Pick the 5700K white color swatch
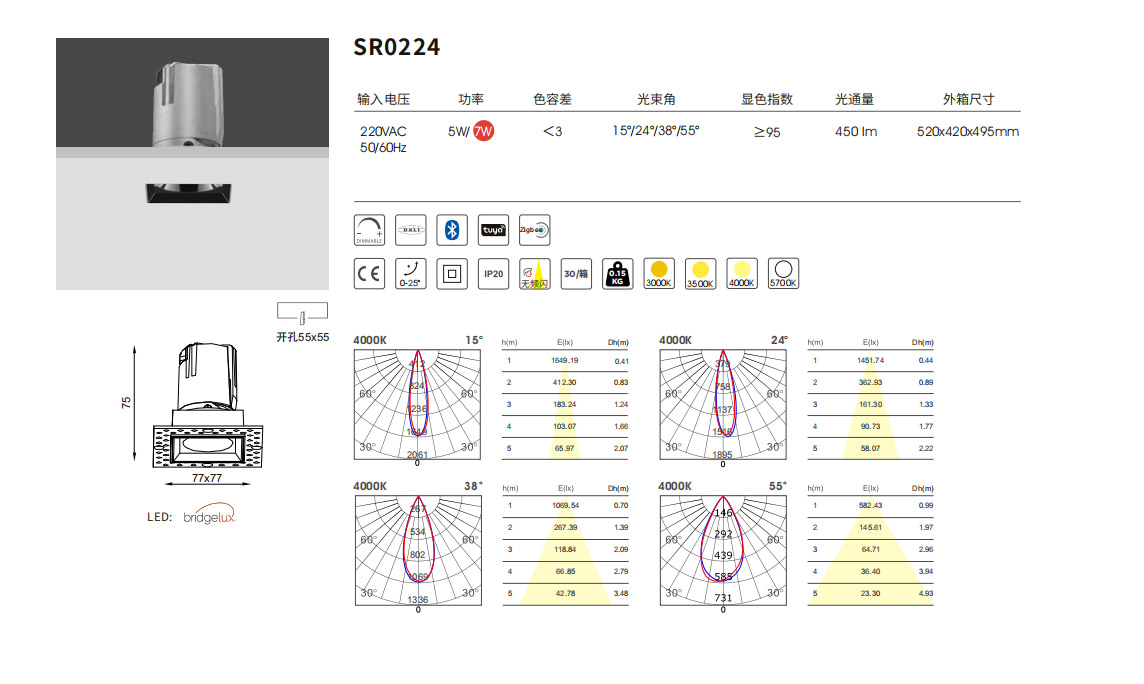 783,273
